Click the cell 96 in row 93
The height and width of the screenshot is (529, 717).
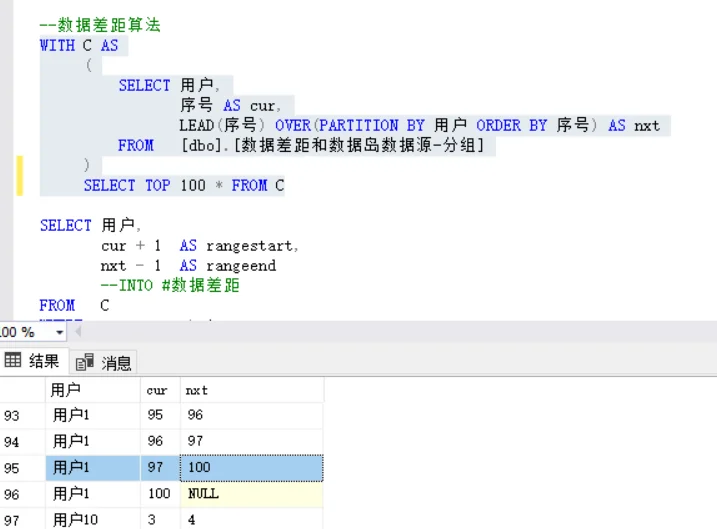[x=252, y=415]
